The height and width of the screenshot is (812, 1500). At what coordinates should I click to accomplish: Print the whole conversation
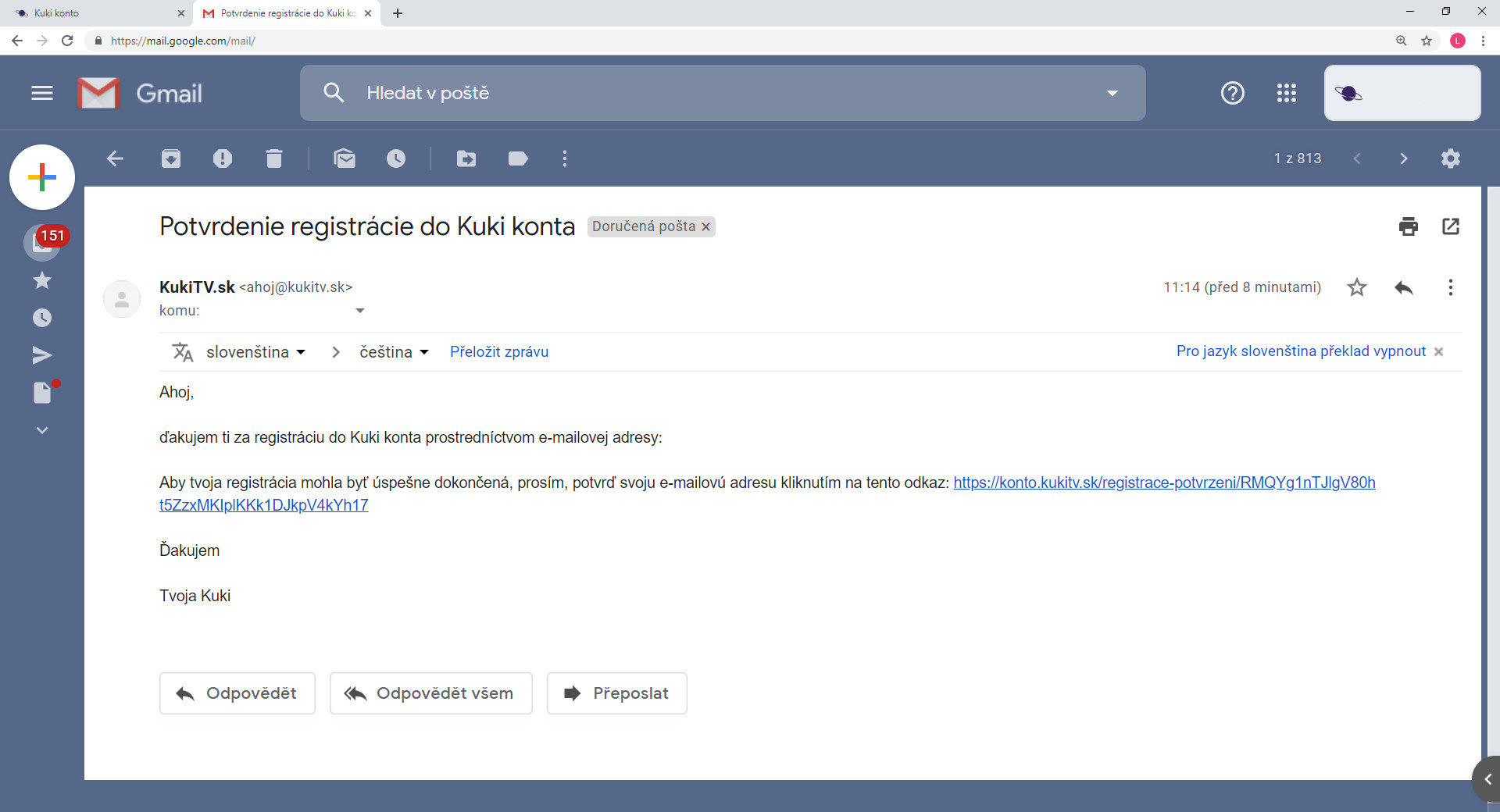(x=1409, y=226)
